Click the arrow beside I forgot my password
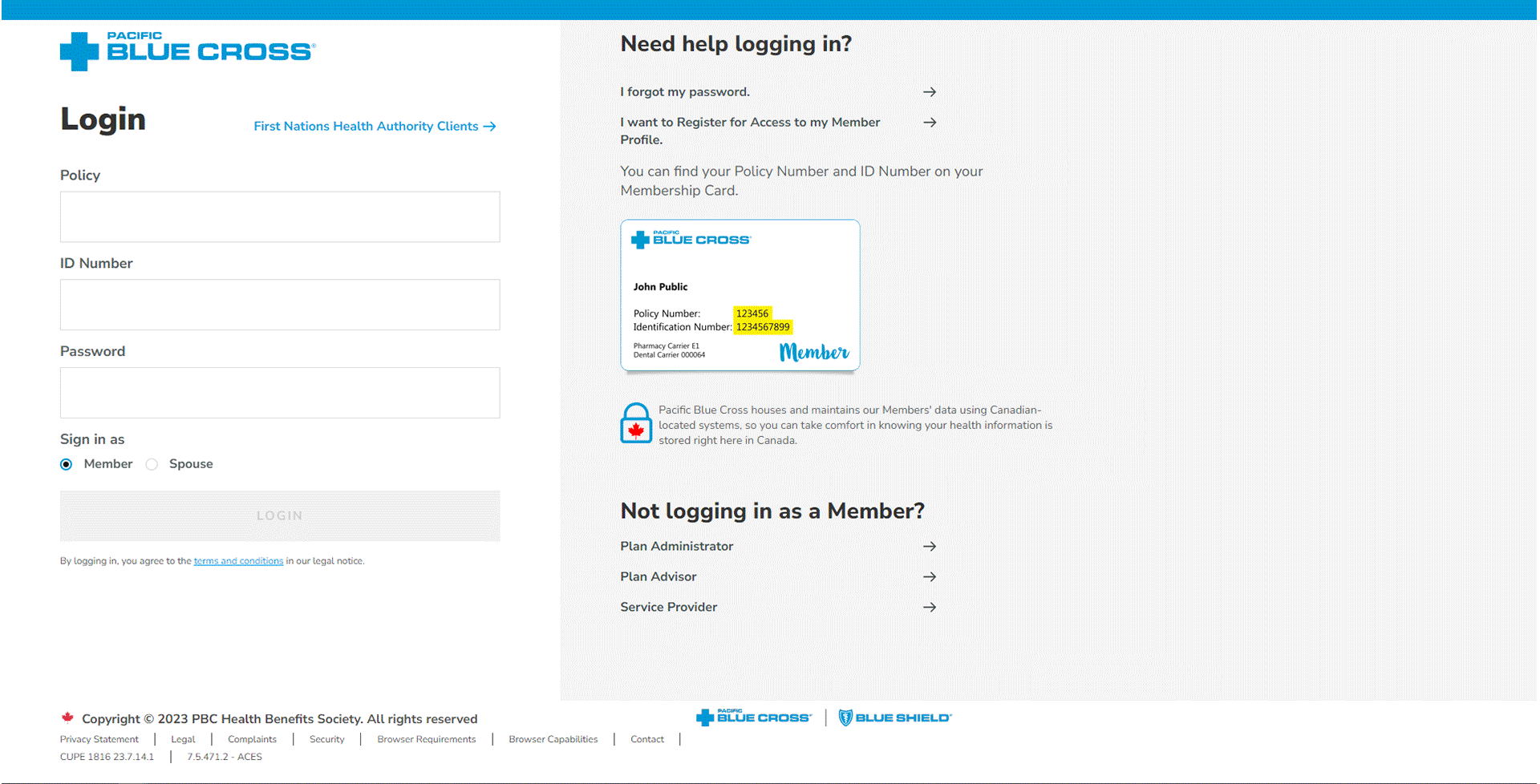1540x784 pixels. coord(930,92)
